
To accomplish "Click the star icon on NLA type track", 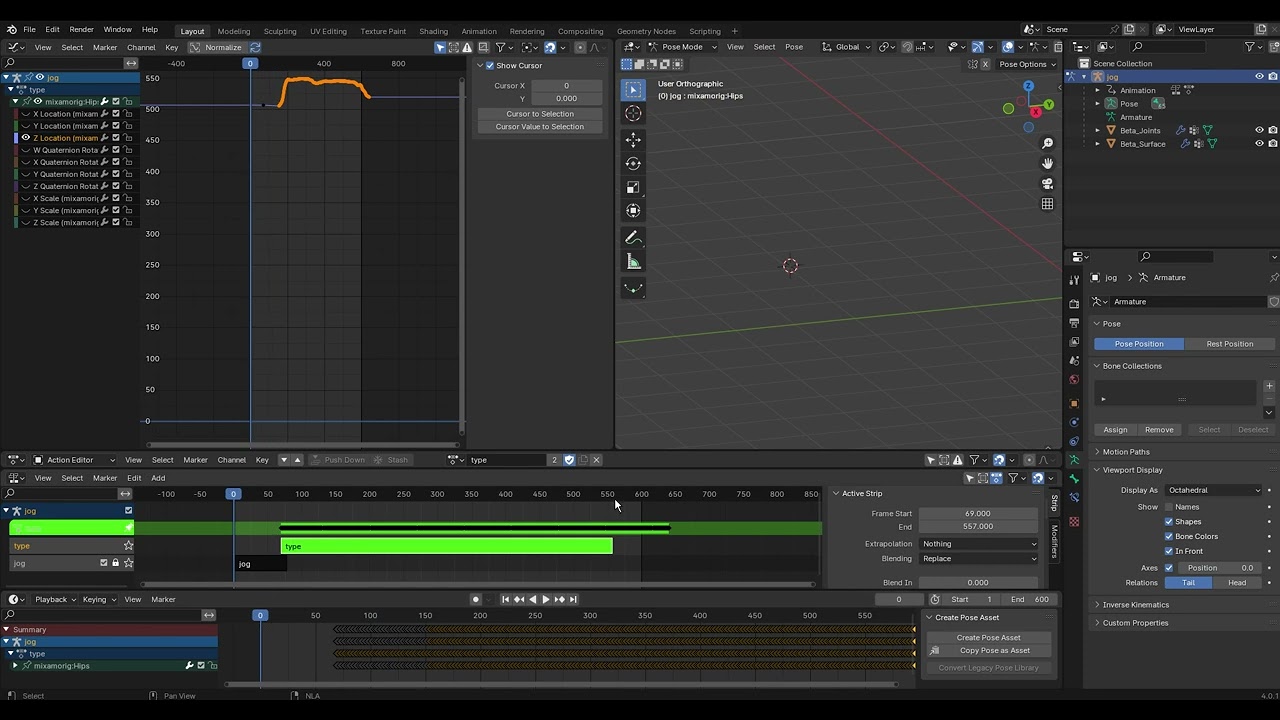I will pos(128,546).
